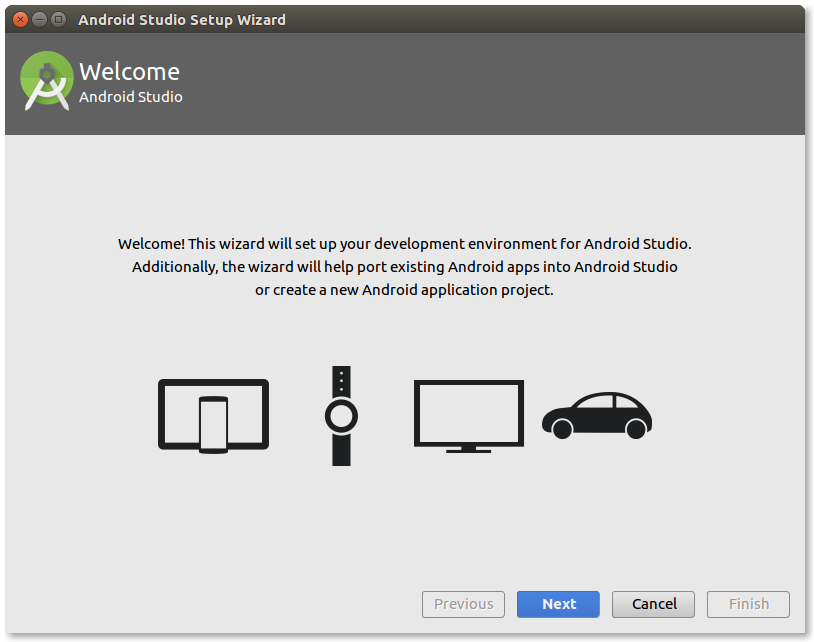Click the 'Android Studio Setup Wizard' window title
This screenshot has width=814, height=642.
(x=182, y=20)
